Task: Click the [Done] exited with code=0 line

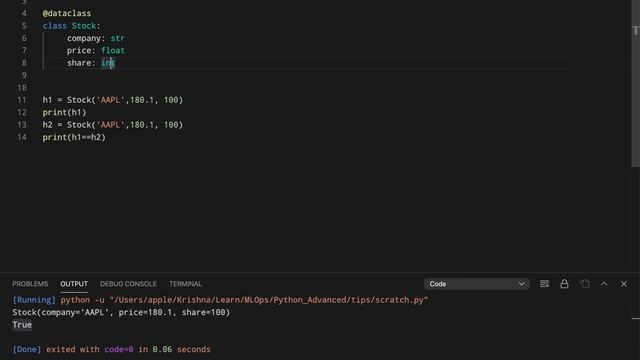Action: [x=111, y=349]
